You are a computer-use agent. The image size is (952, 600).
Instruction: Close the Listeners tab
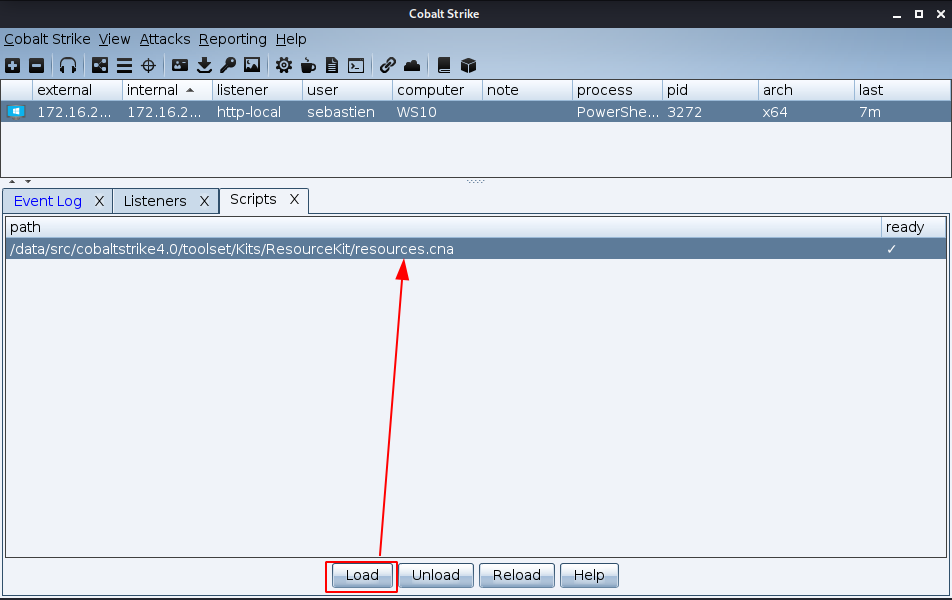(x=204, y=201)
